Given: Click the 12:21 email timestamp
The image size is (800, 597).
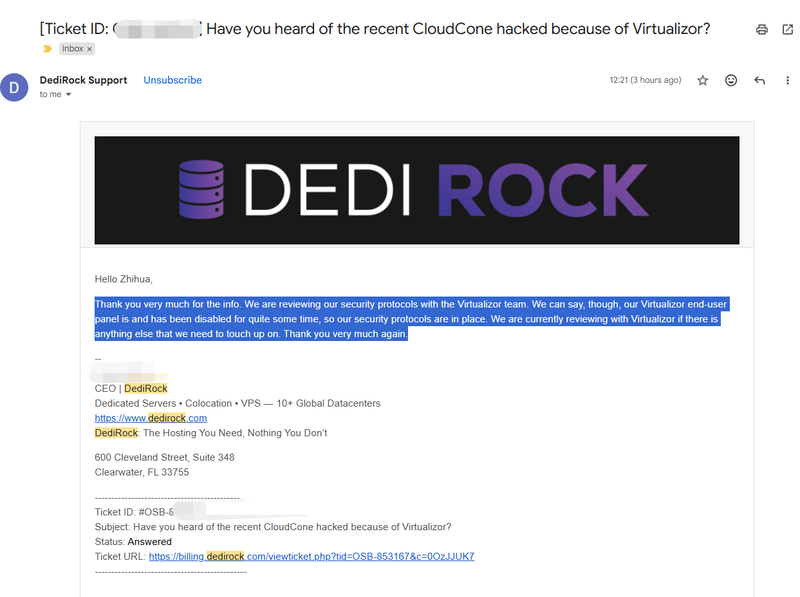Looking at the screenshot, I should point(645,80).
